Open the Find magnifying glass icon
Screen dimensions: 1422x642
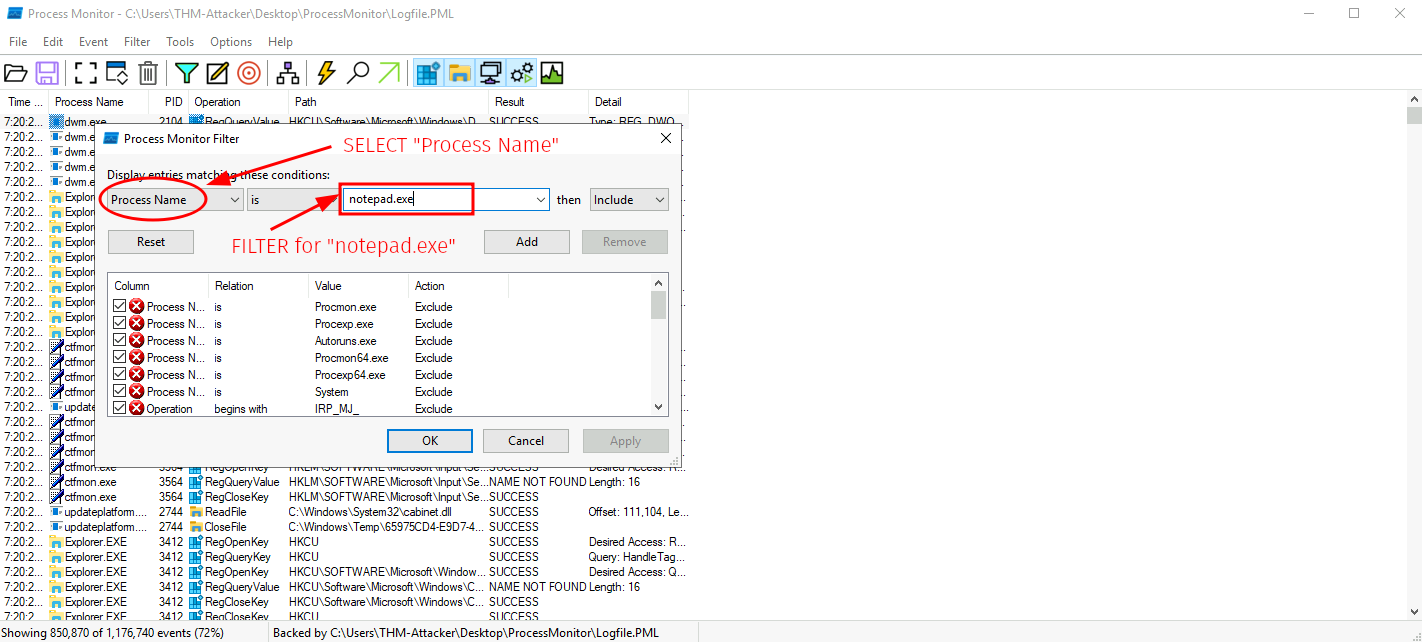pos(357,73)
